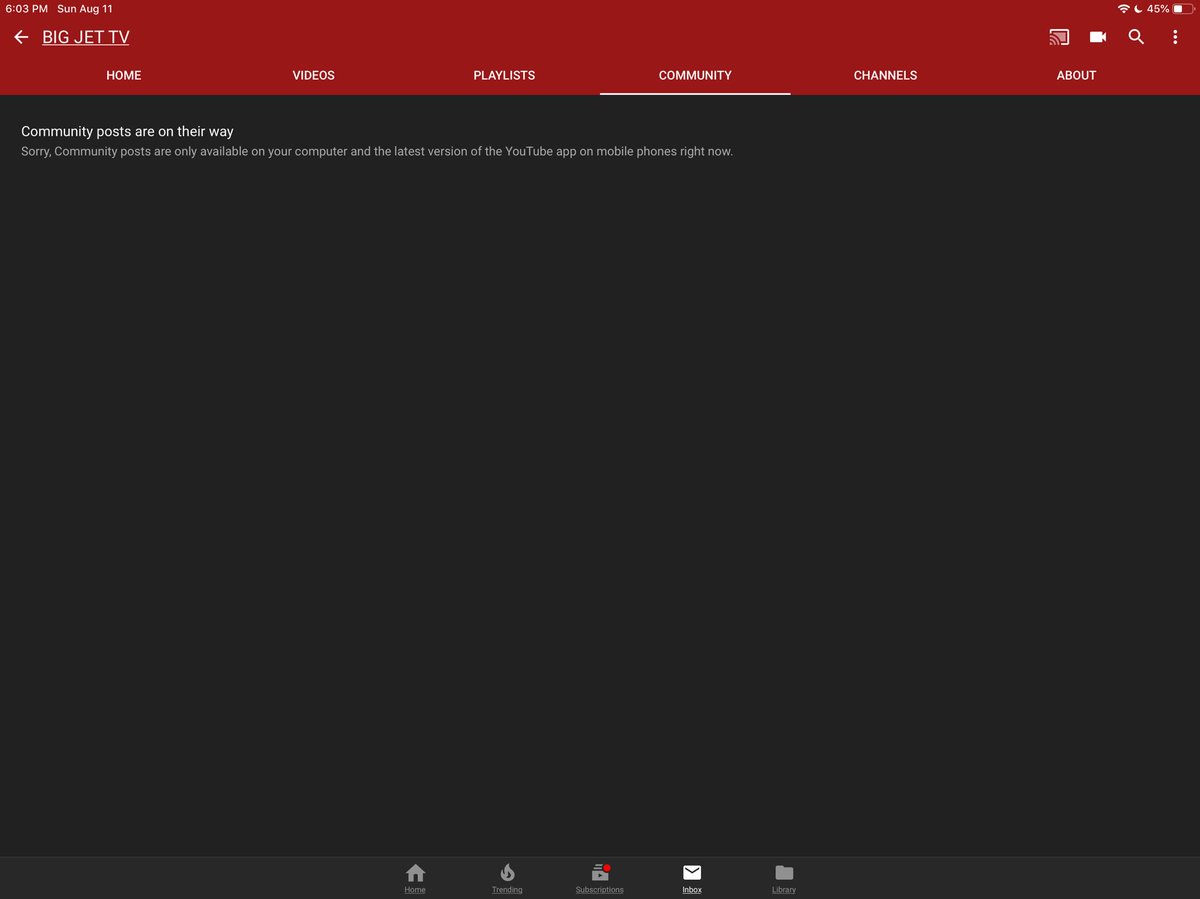Open the three-dot more options menu
1200x899 pixels.
coord(1175,37)
